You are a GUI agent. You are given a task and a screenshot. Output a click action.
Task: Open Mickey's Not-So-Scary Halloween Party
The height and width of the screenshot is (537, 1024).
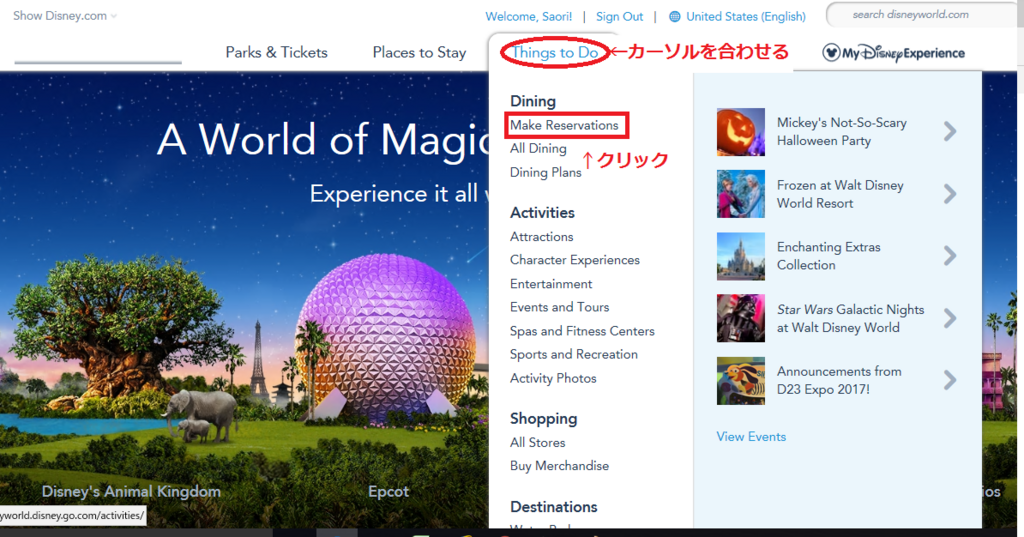[x=841, y=131]
